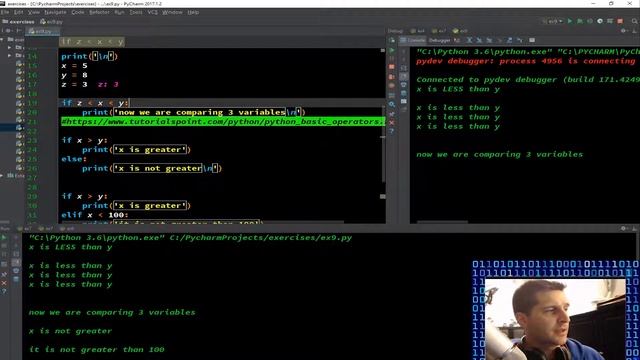Screen dimensions: 640x360
Task: Click the Debug console horizontal scrollbar
Action: click(442, 222)
